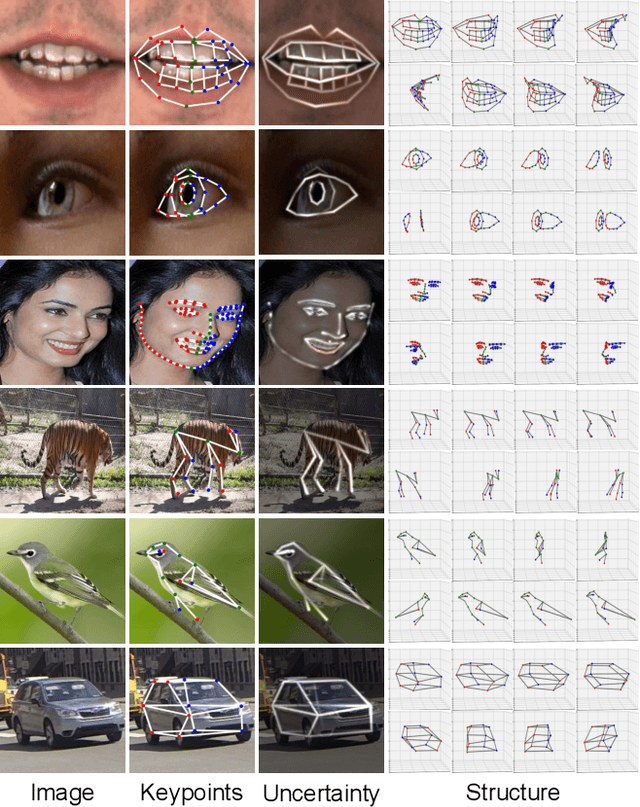Click the original tiger image
This screenshot has width=640, height=807.
[63, 451]
